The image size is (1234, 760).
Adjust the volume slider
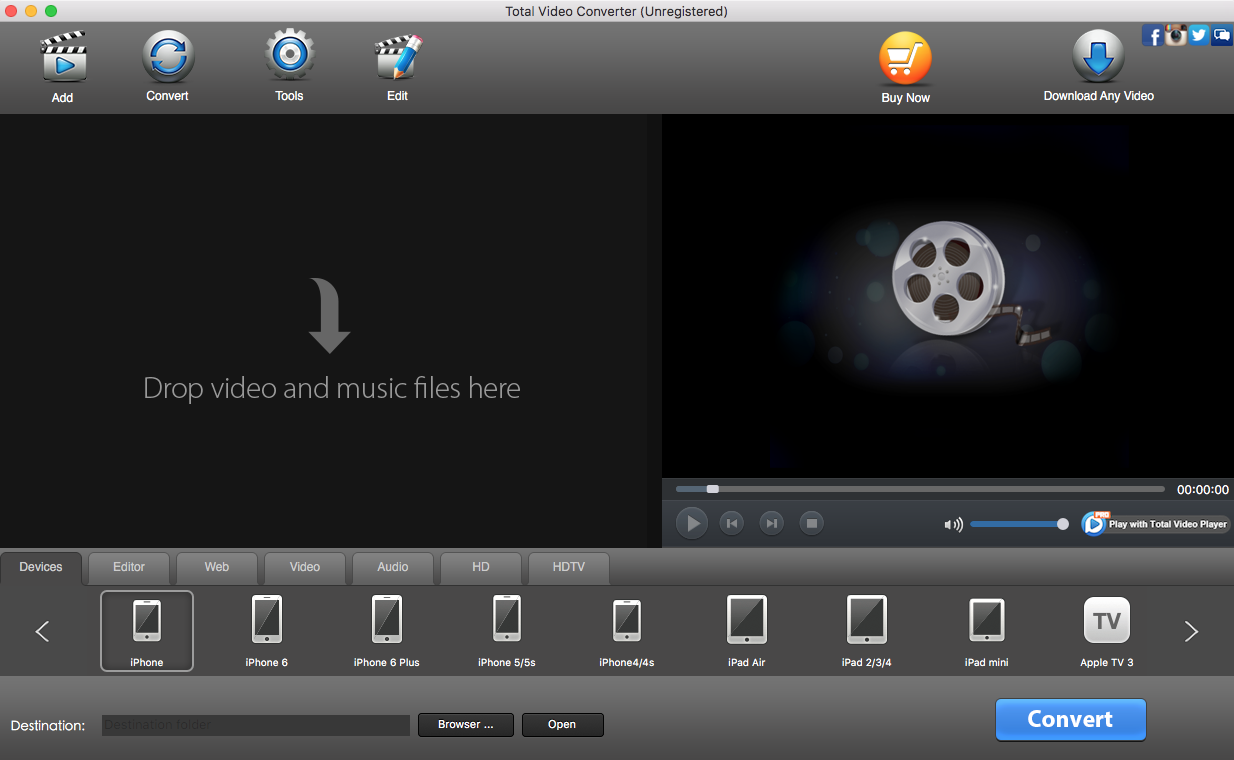(x=1018, y=523)
